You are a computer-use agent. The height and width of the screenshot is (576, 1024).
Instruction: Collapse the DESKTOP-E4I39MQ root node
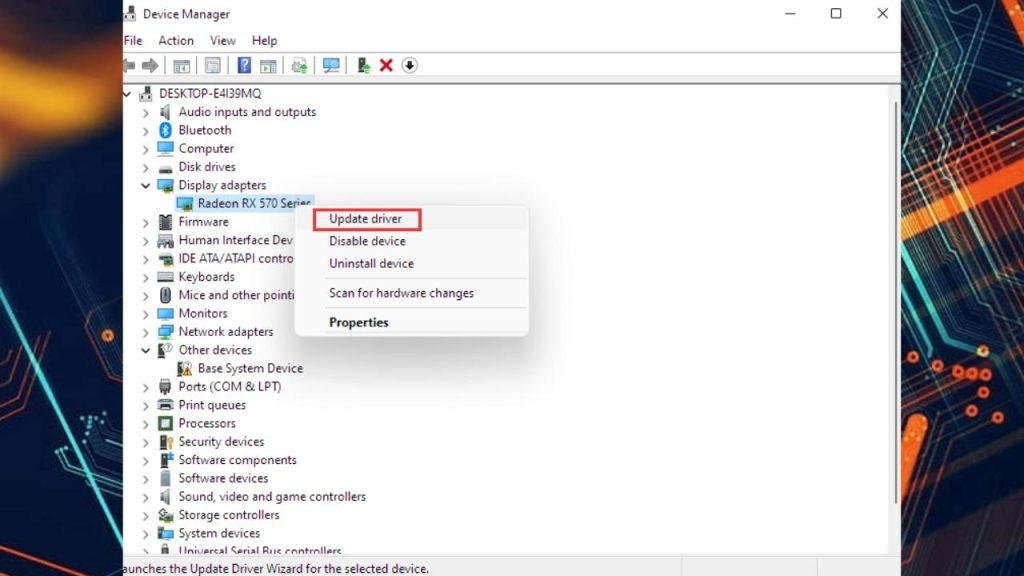pyautogui.click(x=127, y=94)
